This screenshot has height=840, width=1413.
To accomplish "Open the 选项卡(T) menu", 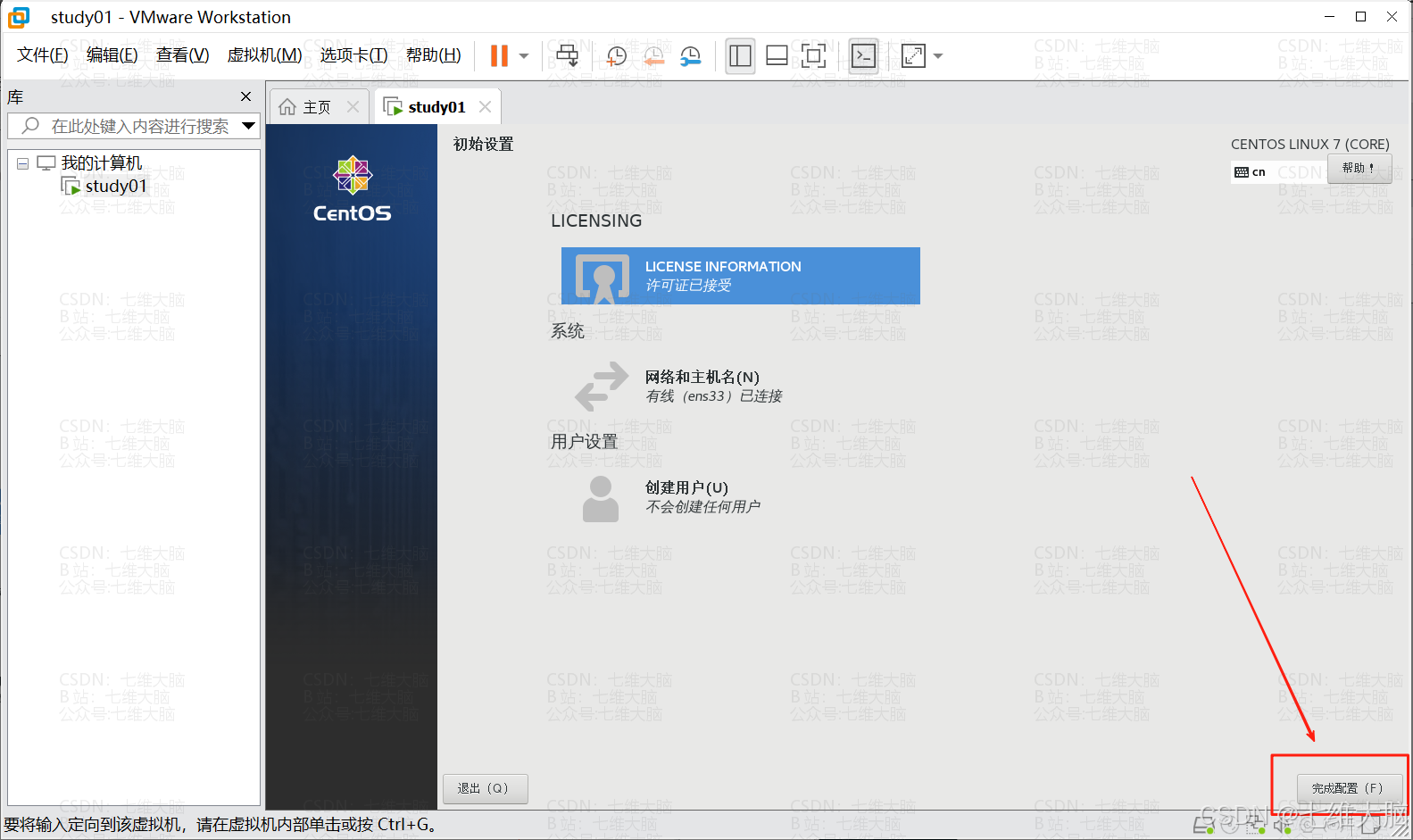I will coord(354,55).
